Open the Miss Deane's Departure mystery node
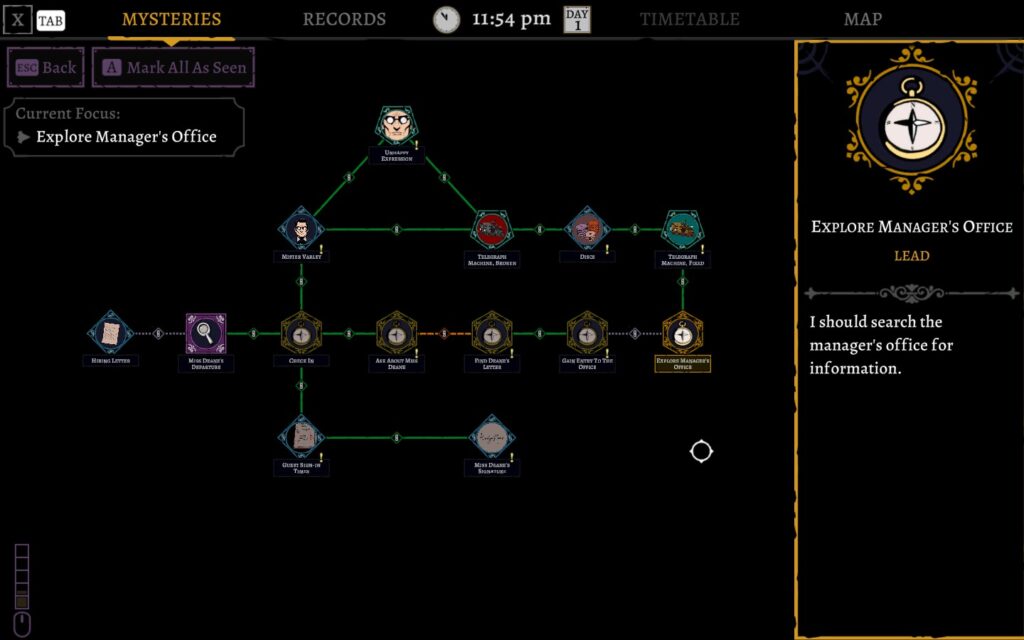This screenshot has height=640, width=1024. pyautogui.click(x=206, y=333)
